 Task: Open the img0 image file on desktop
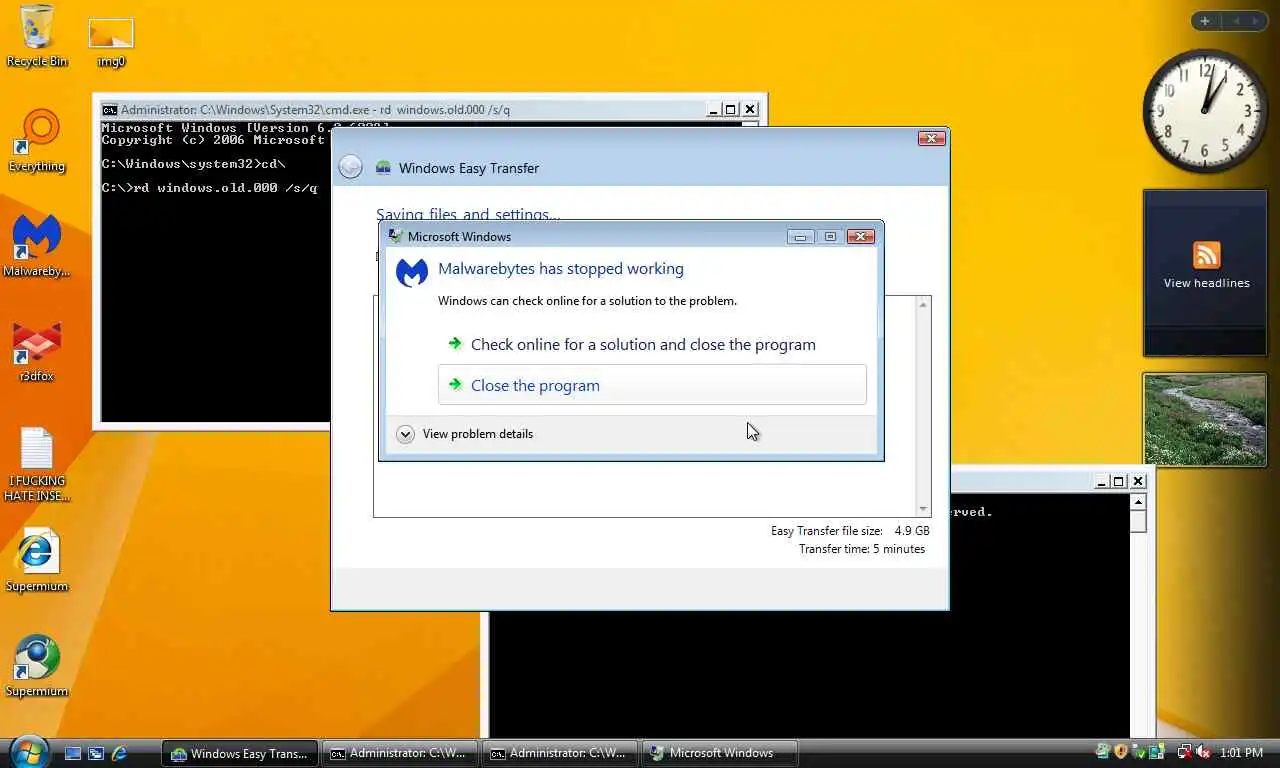[111, 42]
